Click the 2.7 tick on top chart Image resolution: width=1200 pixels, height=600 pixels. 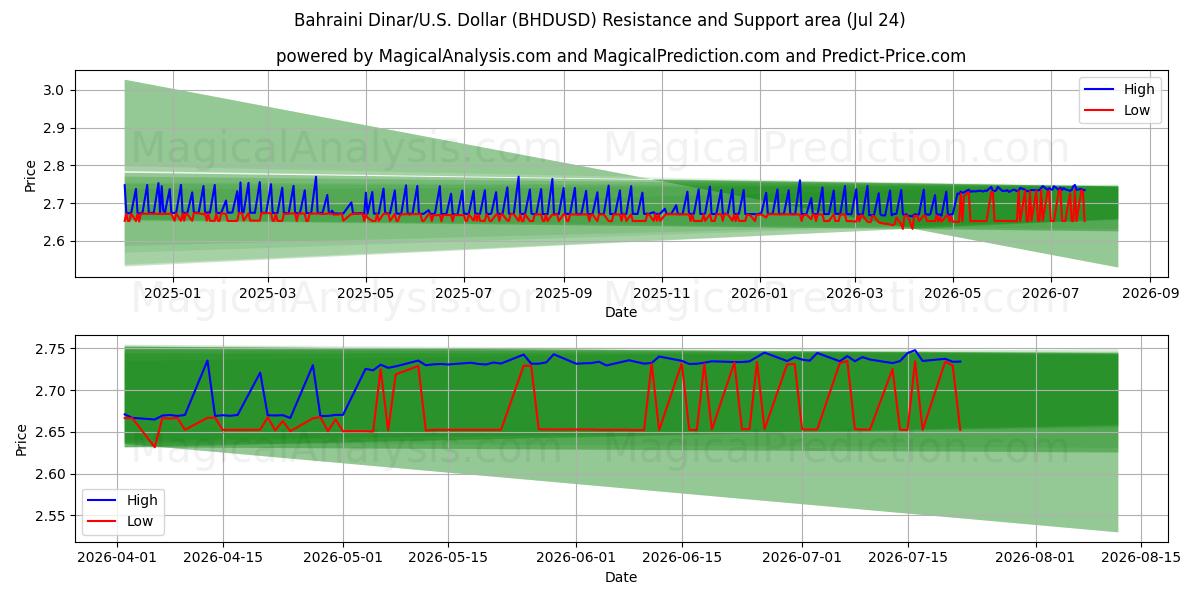point(56,204)
